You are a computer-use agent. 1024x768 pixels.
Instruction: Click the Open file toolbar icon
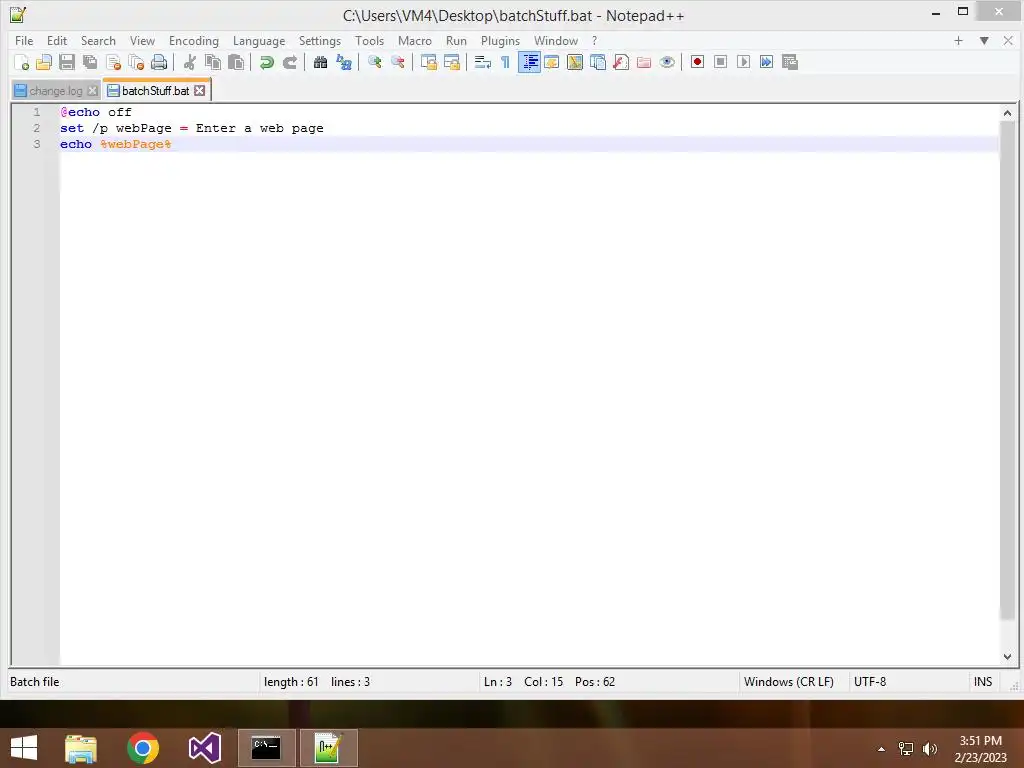(44, 62)
